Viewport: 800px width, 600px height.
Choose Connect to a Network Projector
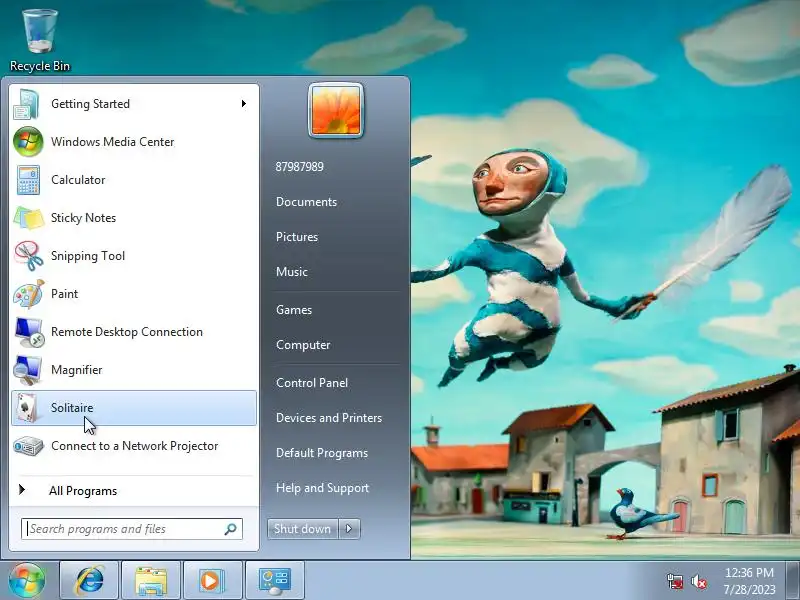[x=134, y=446]
